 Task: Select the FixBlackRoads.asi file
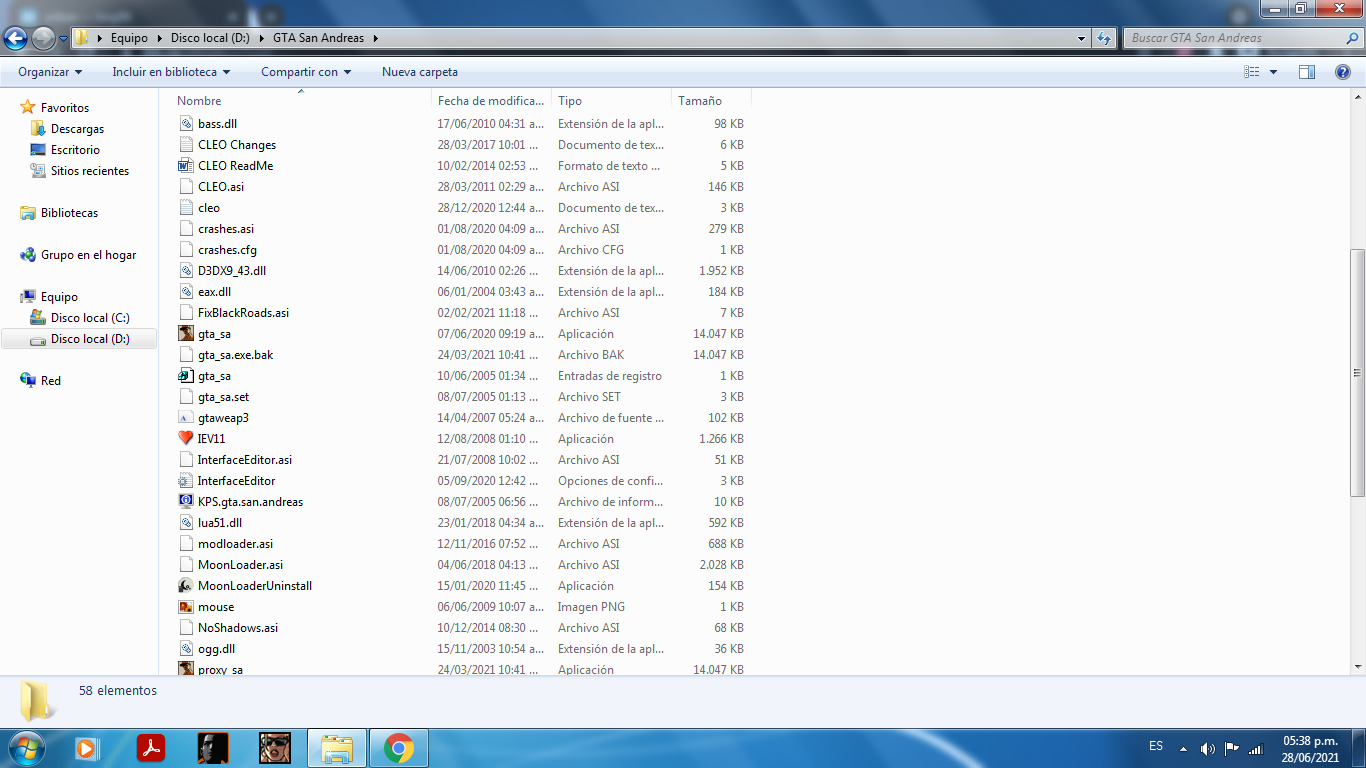coord(243,313)
